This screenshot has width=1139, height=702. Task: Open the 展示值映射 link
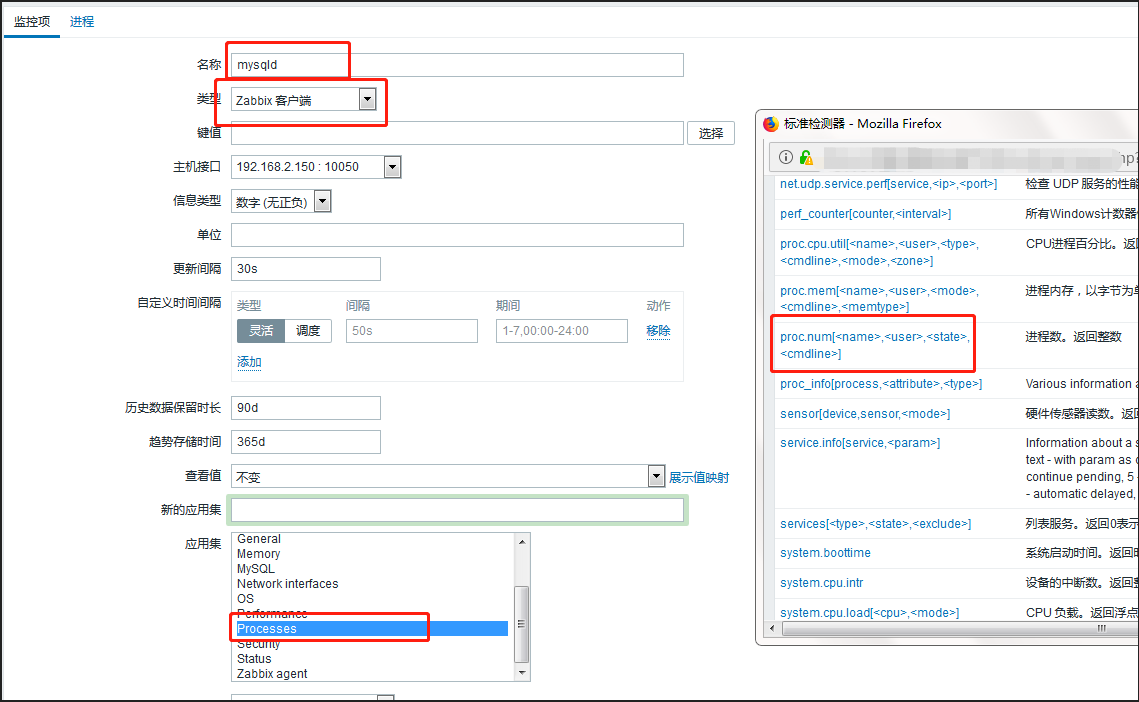(x=699, y=477)
